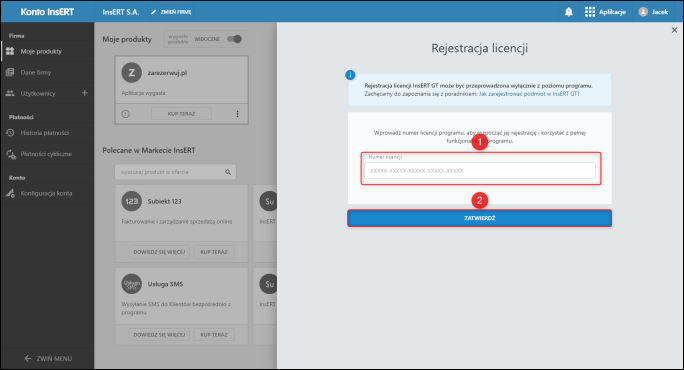Open Konfiguracja konta in sidebar
The height and width of the screenshot is (370, 684).
pos(47,193)
